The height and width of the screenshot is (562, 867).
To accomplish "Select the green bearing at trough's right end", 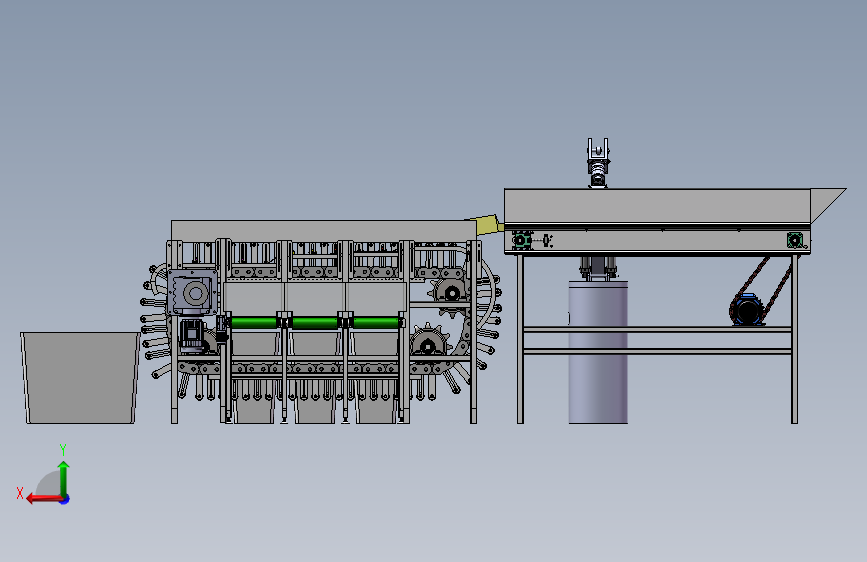I will 795,241.
